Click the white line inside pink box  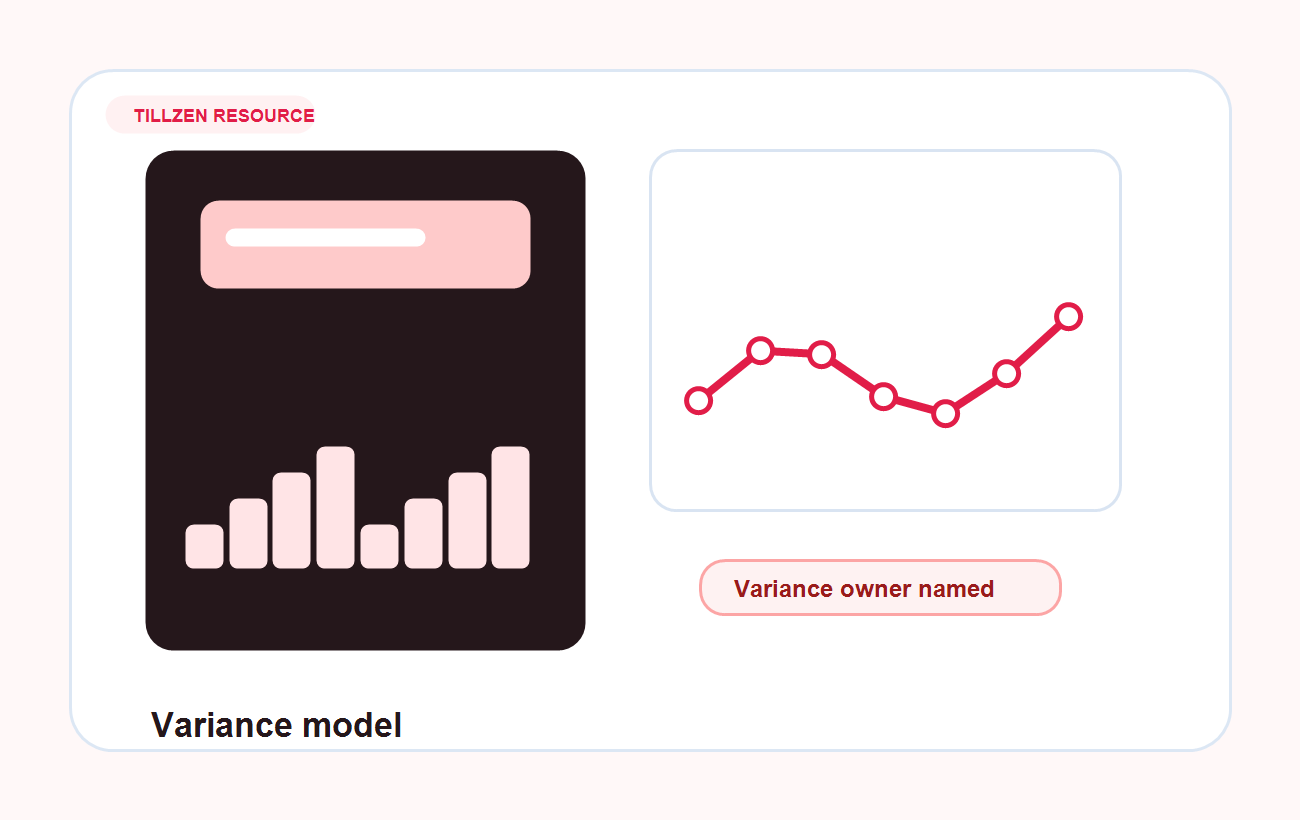click(325, 237)
